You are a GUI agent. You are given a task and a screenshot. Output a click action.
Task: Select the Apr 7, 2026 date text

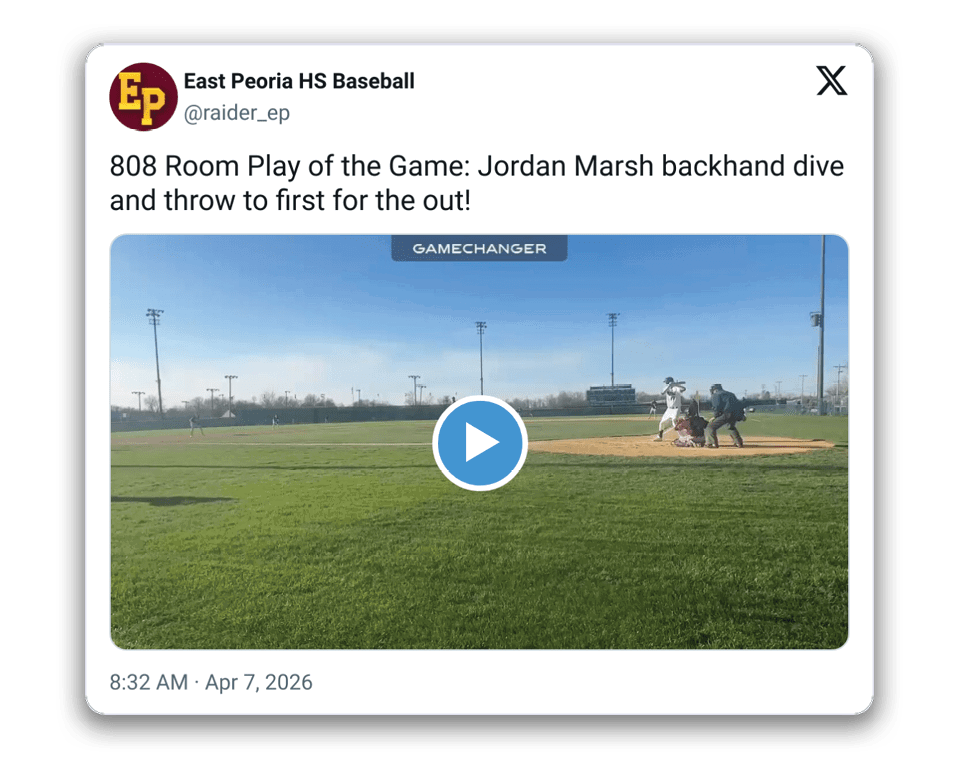259,682
